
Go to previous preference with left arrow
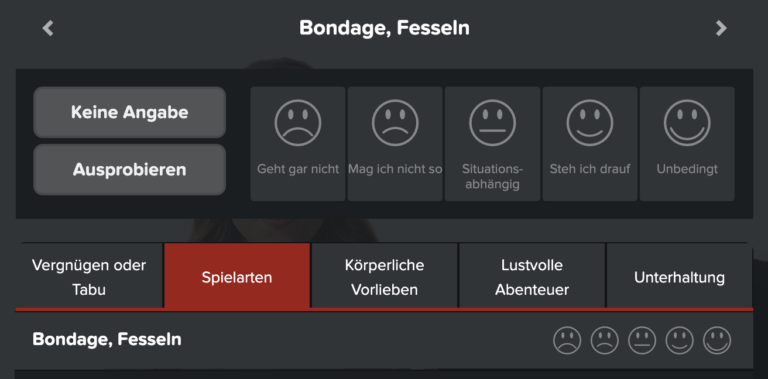point(48,28)
